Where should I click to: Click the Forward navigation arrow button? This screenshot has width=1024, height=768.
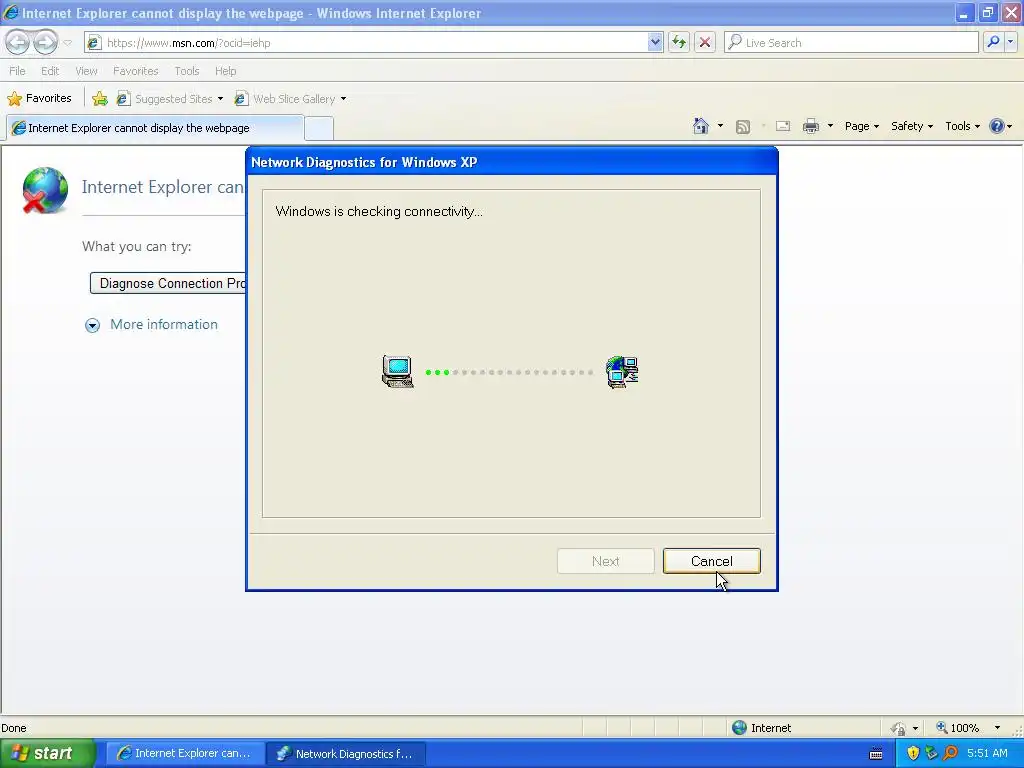pos(45,42)
